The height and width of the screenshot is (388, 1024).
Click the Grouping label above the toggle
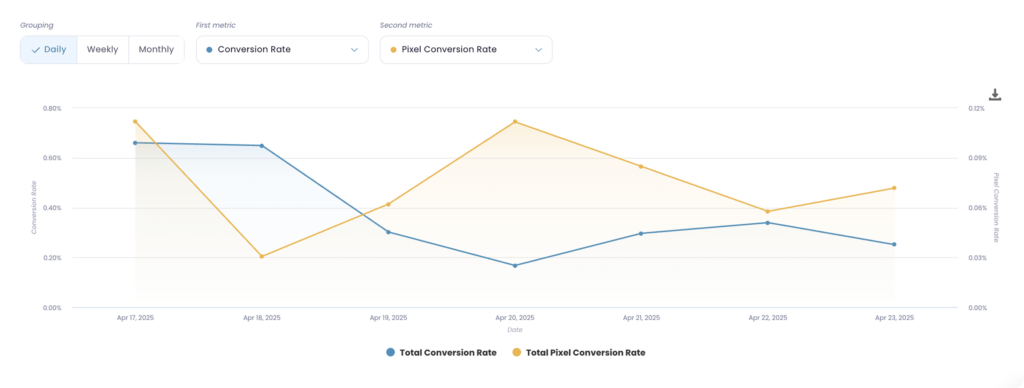coord(37,25)
